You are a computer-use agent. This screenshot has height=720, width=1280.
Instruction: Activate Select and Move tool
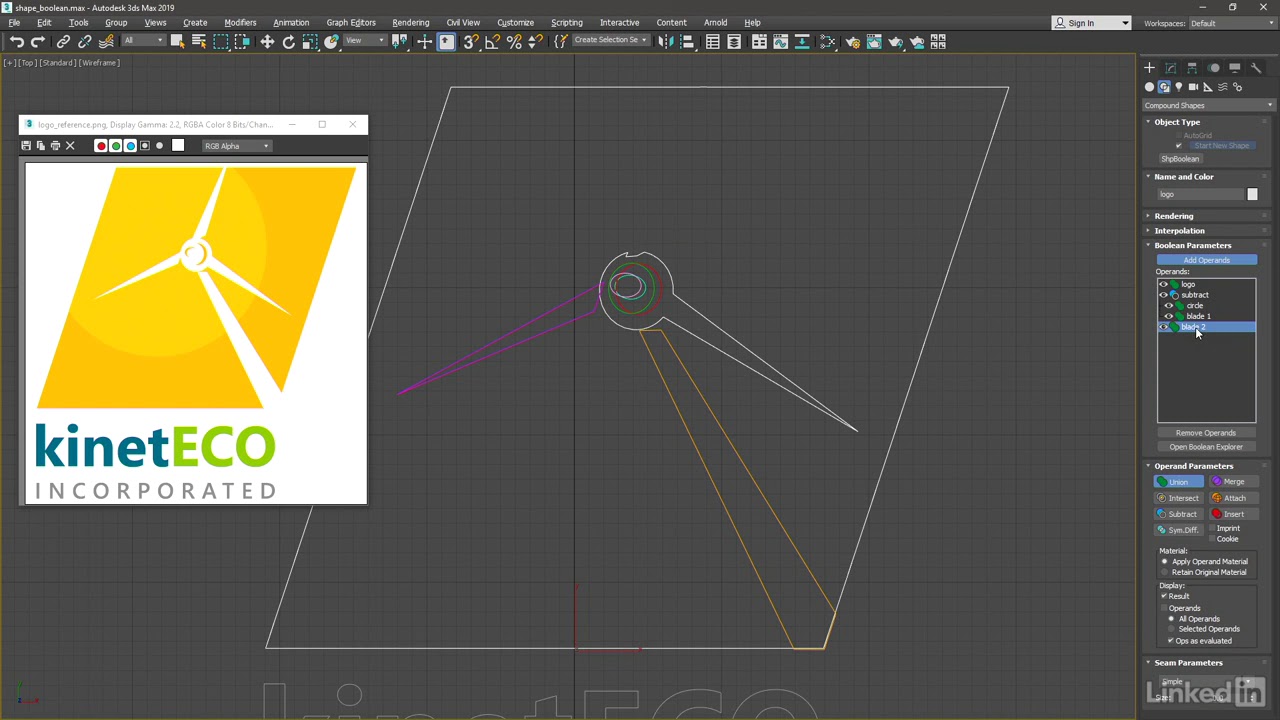(x=267, y=41)
